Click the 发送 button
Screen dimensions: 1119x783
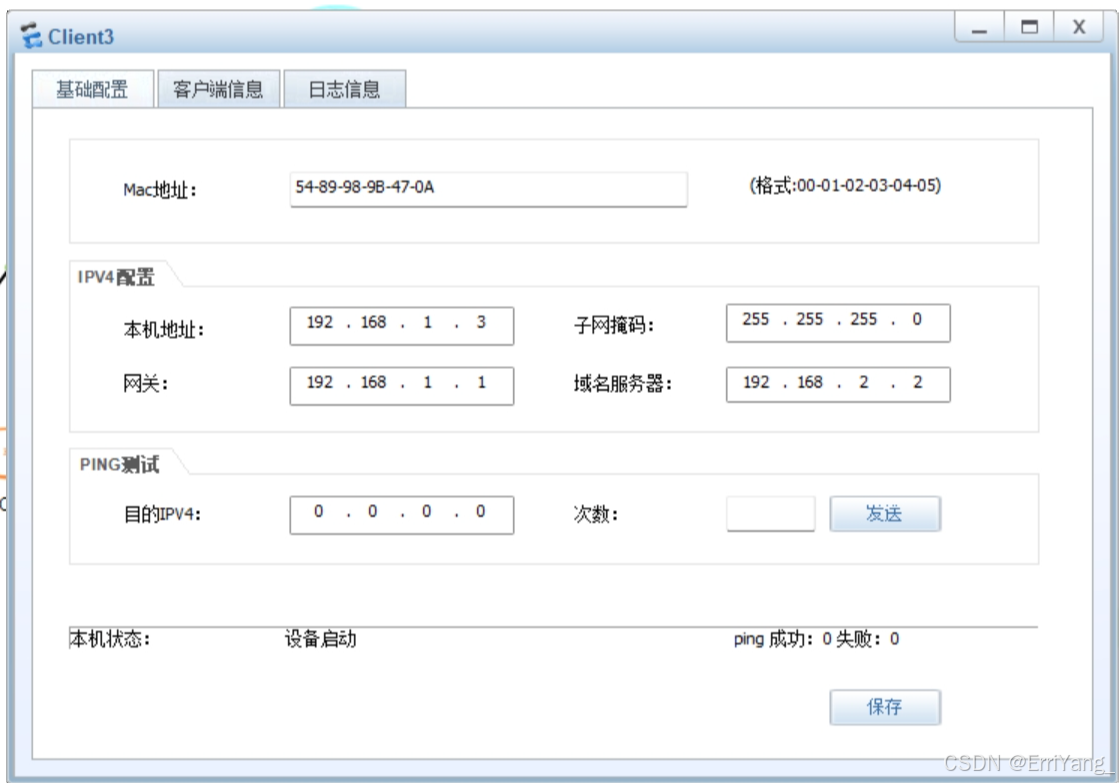pyautogui.click(x=885, y=514)
